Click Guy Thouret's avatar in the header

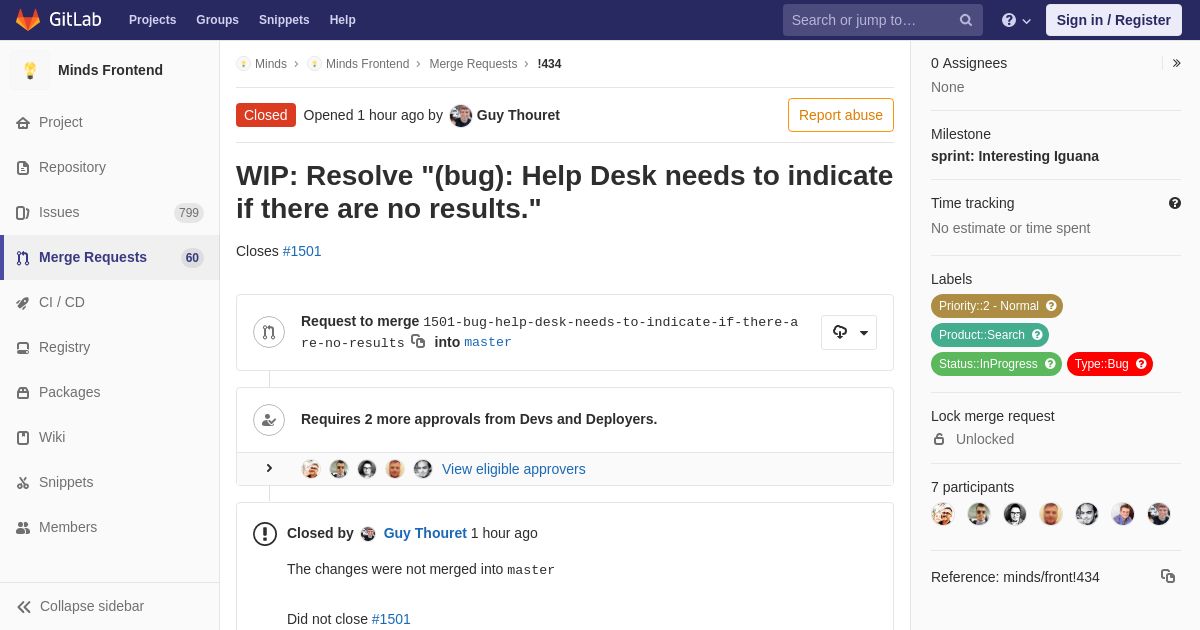click(x=461, y=115)
